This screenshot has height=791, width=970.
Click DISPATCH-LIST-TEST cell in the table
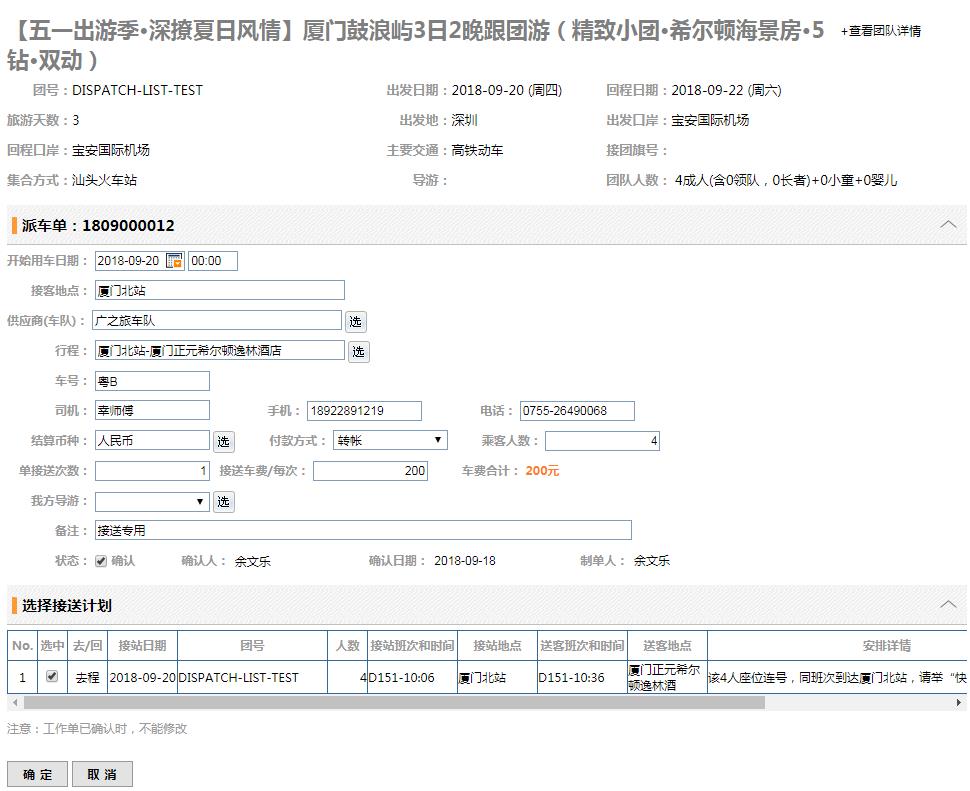pyautogui.click(x=252, y=677)
